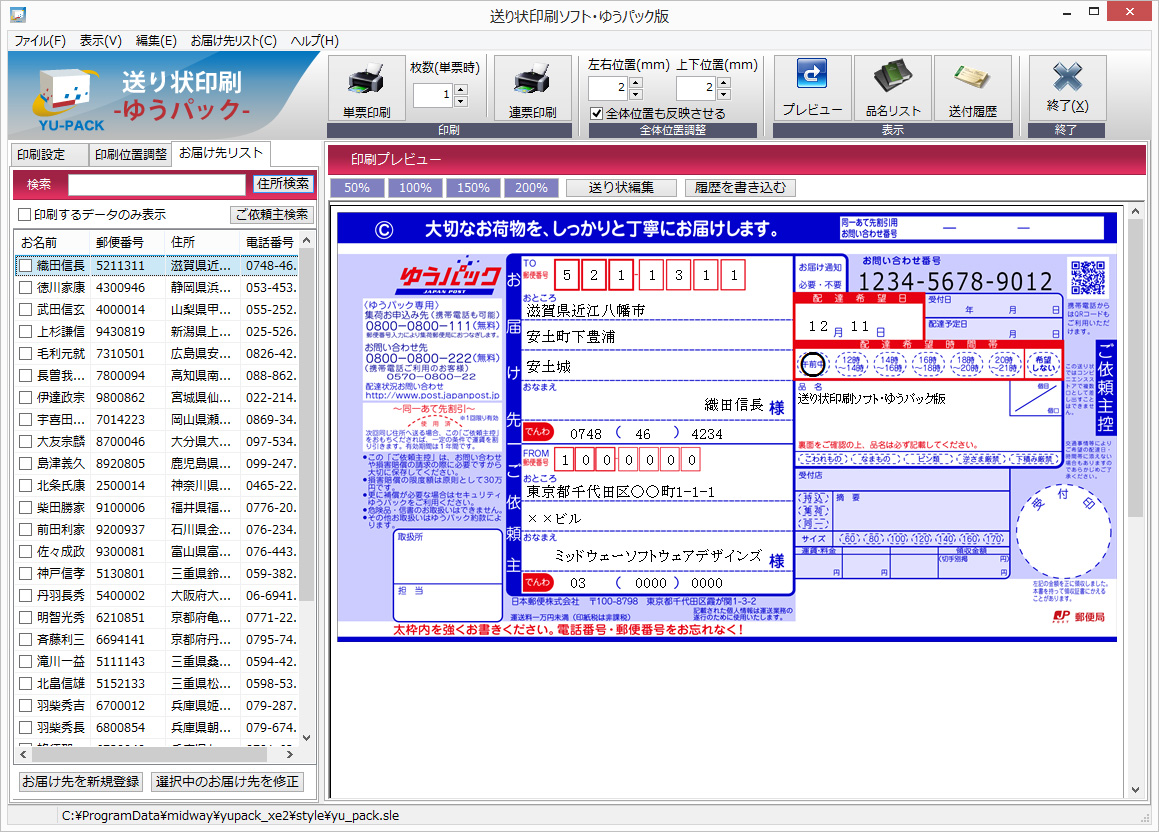This screenshot has height=832, width=1159.
Task: Click 選択中のお届け先を修正 button
Action: point(227,781)
